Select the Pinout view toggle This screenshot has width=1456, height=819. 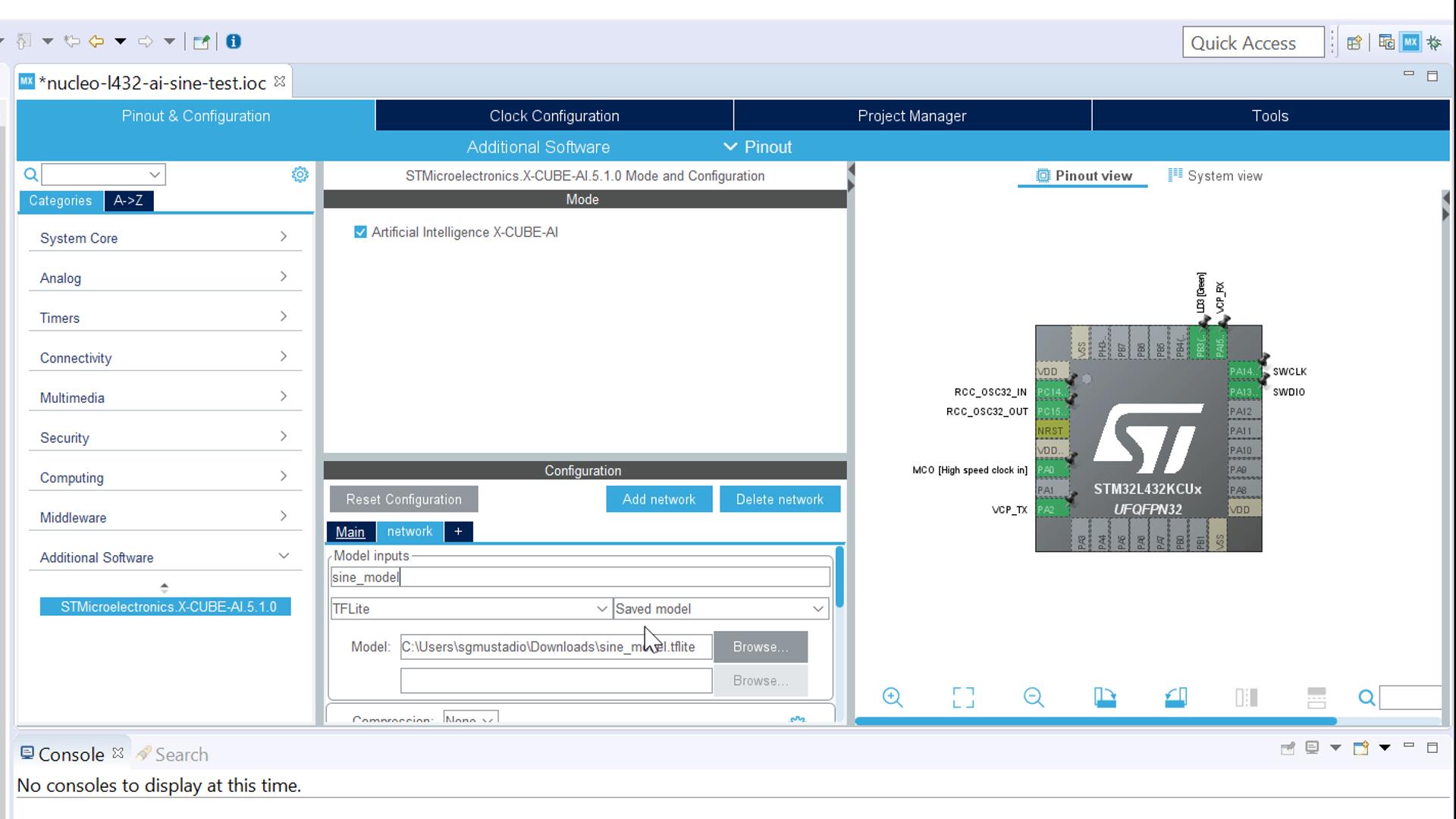(1082, 175)
